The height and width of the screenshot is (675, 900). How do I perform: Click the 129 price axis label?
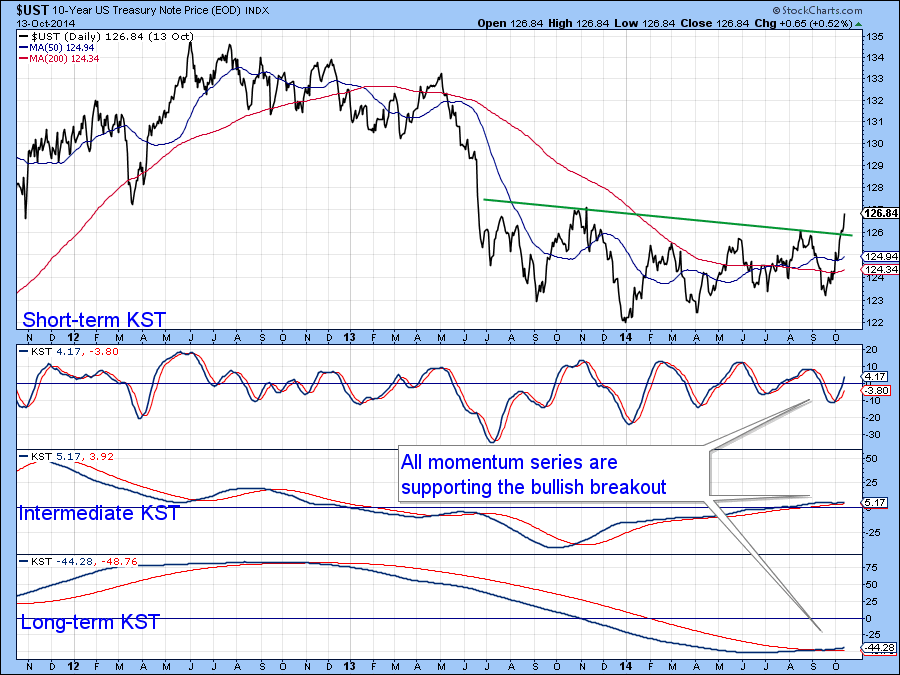(x=874, y=166)
